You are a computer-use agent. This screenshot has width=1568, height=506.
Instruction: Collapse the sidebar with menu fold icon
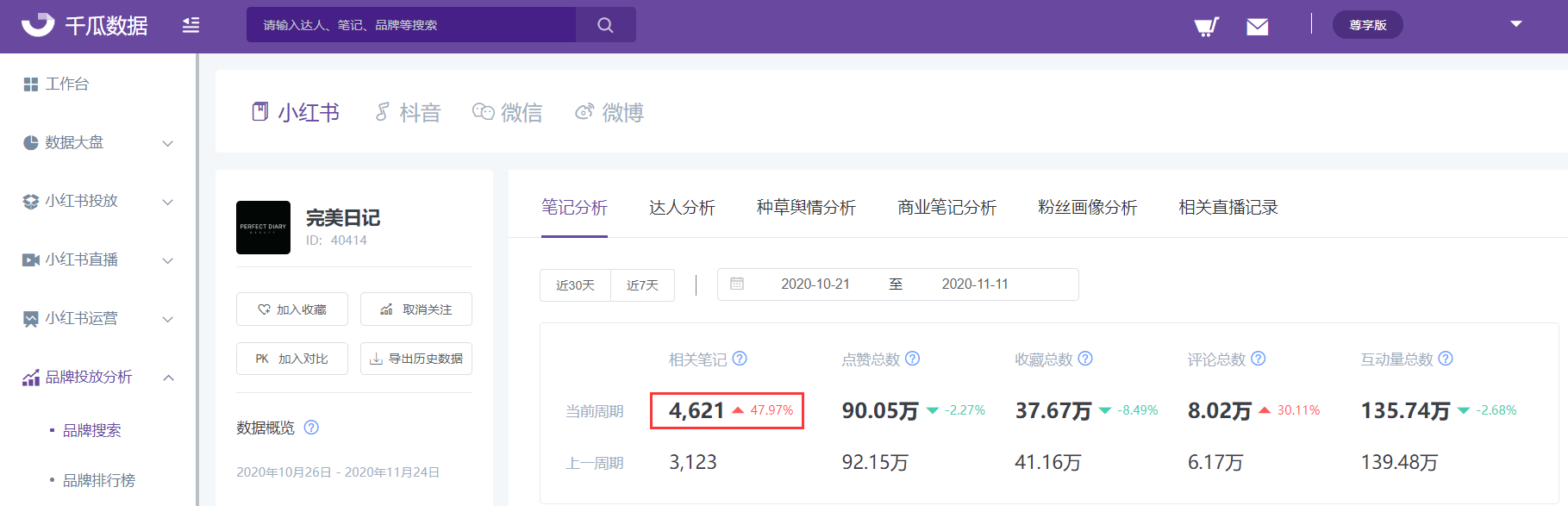[x=191, y=25]
